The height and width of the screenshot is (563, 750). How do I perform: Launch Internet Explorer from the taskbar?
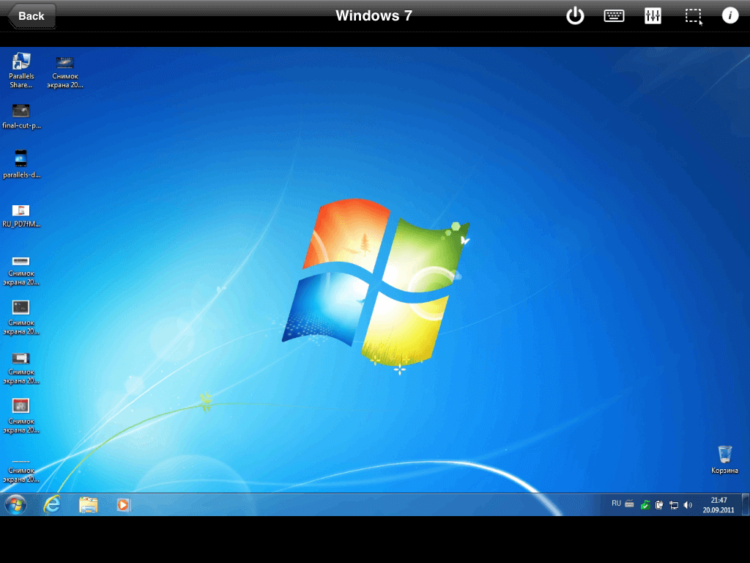[x=52, y=505]
